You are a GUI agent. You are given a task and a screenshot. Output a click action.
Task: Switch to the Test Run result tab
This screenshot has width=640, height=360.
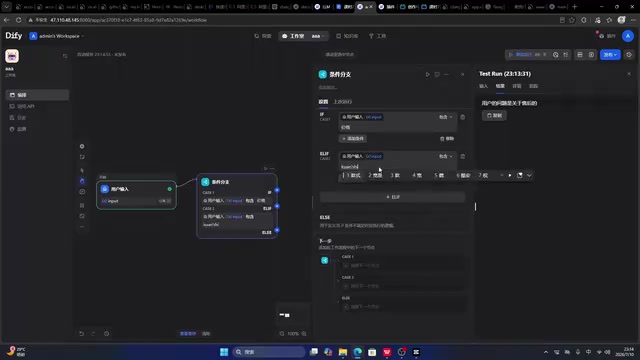coord(500,86)
